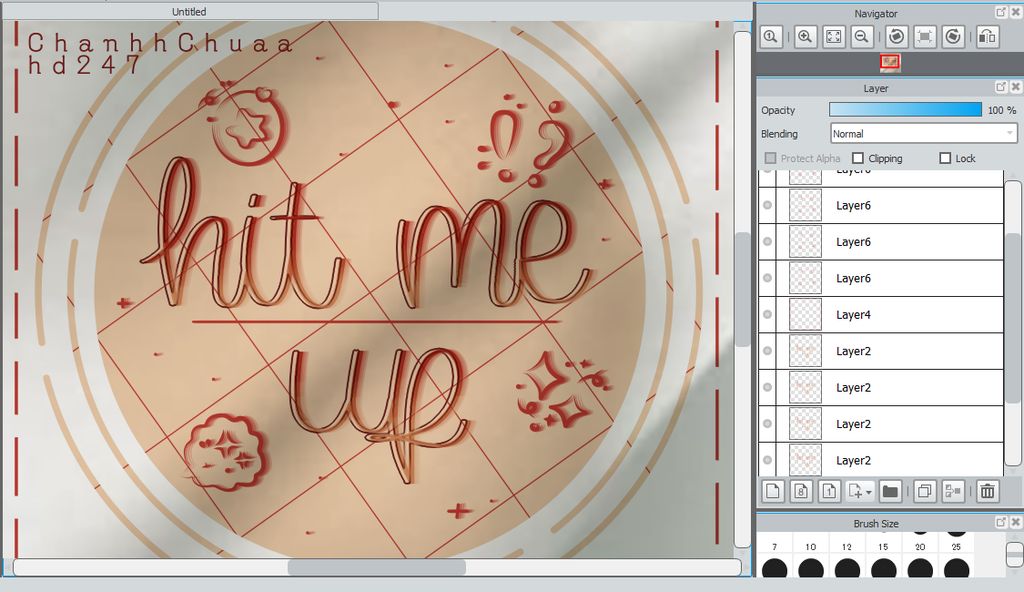Viewport: 1024px width, 592px height.
Task: Click the Layer4 thumbnail
Action: pyautogui.click(x=805, y=314)
